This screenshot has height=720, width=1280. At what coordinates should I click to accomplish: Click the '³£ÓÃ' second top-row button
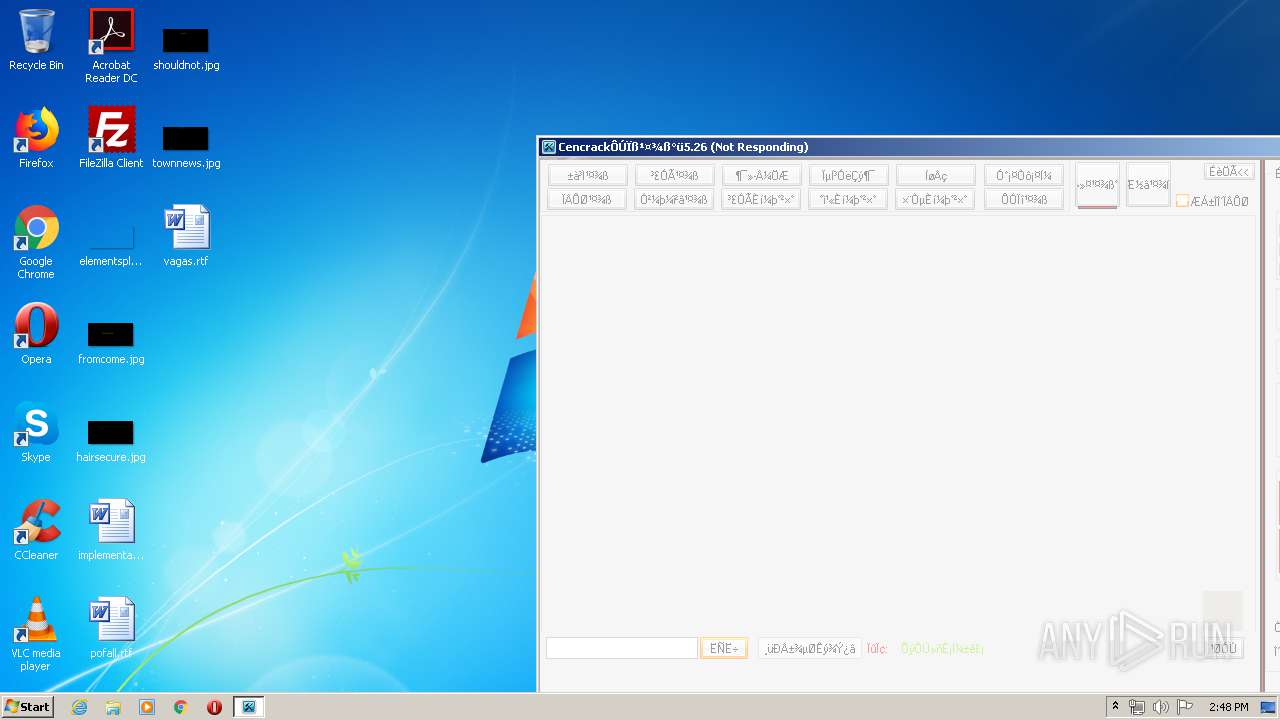click(674, 175)
